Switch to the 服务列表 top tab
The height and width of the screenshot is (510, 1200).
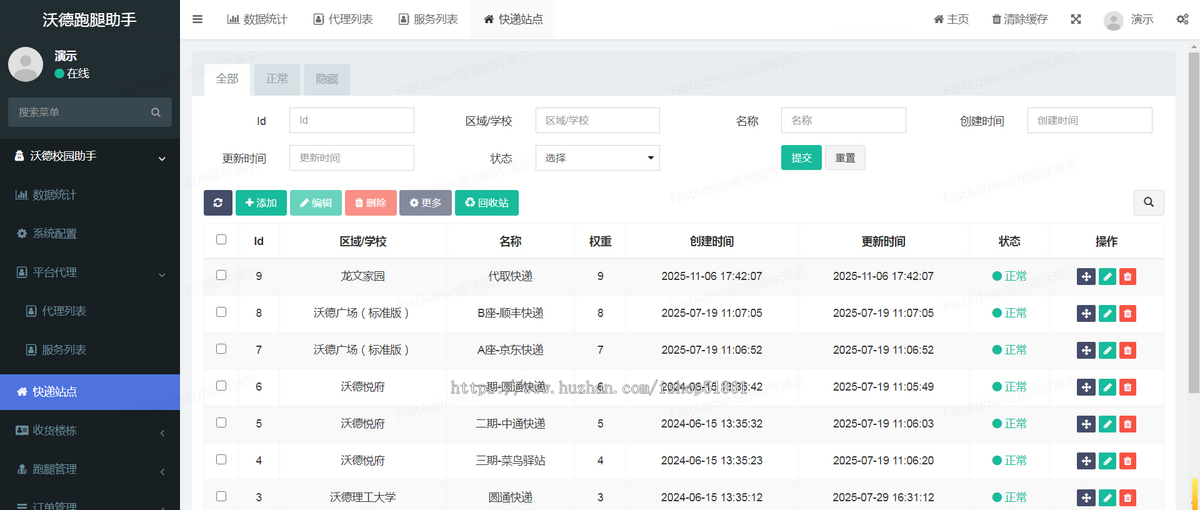tap(428, 19)
